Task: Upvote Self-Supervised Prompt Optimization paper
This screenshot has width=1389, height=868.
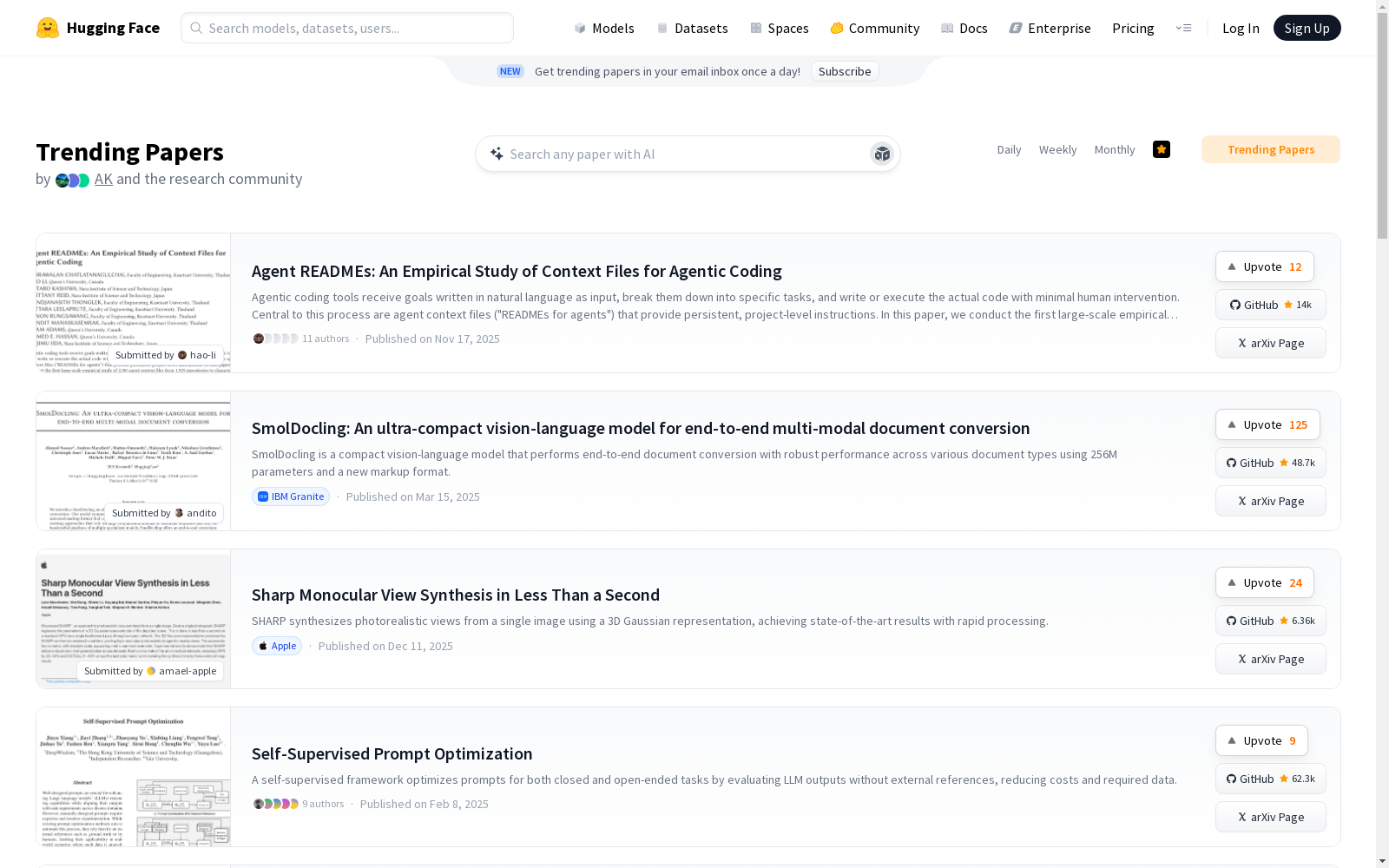Action: (x=1261, y=740)
